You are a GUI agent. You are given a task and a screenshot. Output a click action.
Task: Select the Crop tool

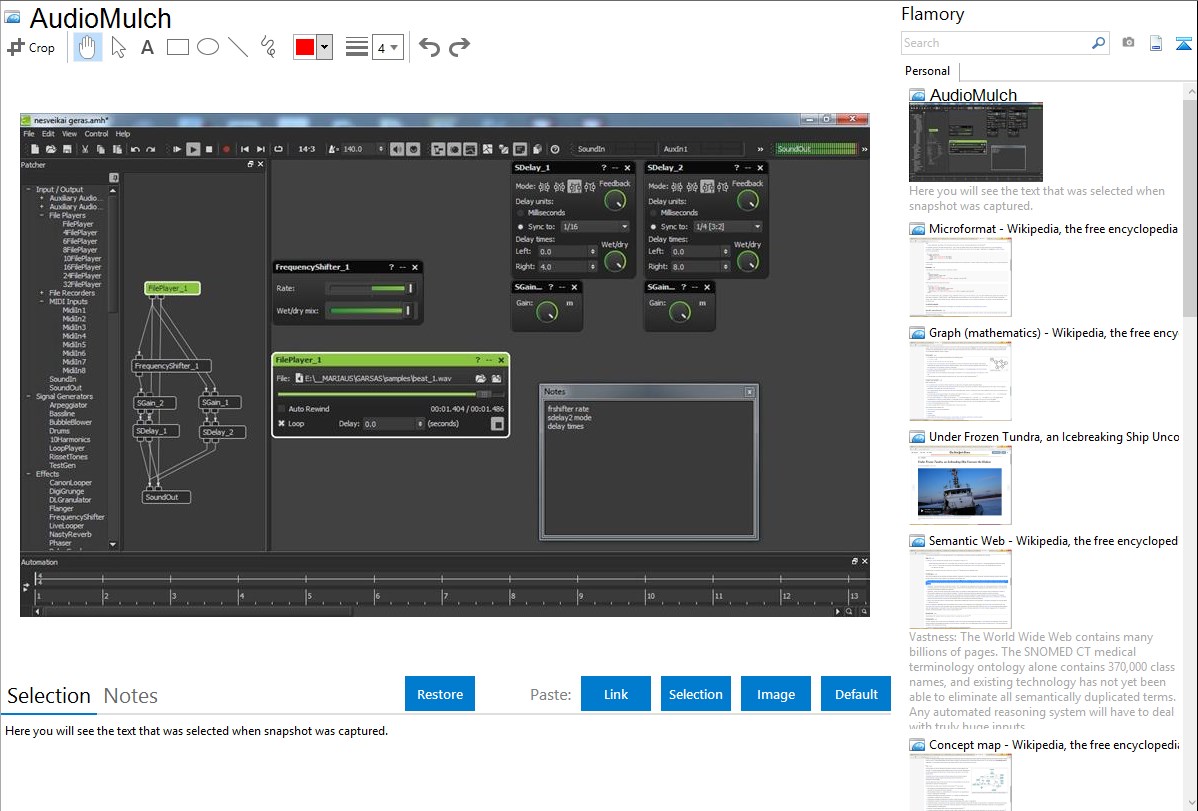[31, 47]
